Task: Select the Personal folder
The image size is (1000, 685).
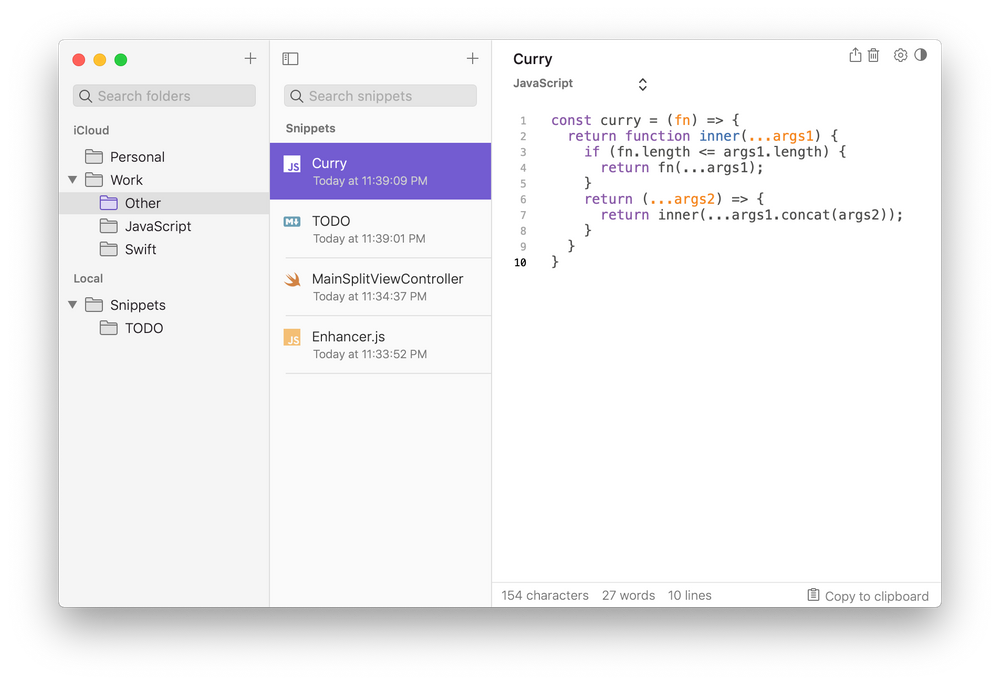Action: coord(165,157)
